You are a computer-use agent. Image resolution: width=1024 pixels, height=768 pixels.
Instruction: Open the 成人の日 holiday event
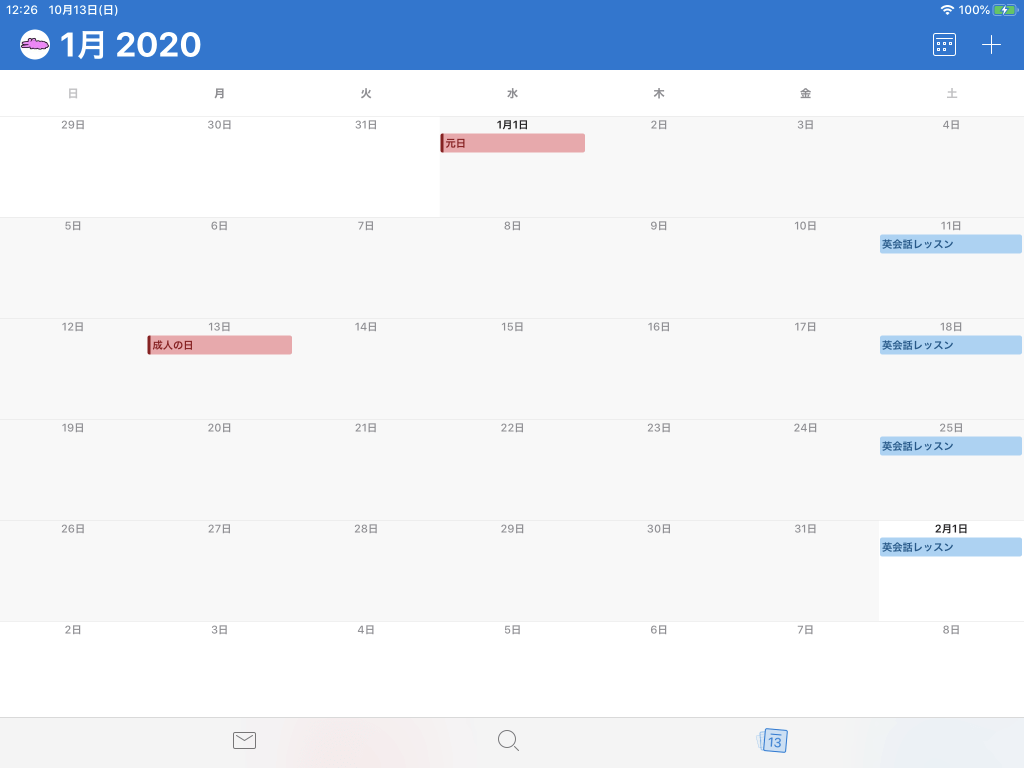220,345
